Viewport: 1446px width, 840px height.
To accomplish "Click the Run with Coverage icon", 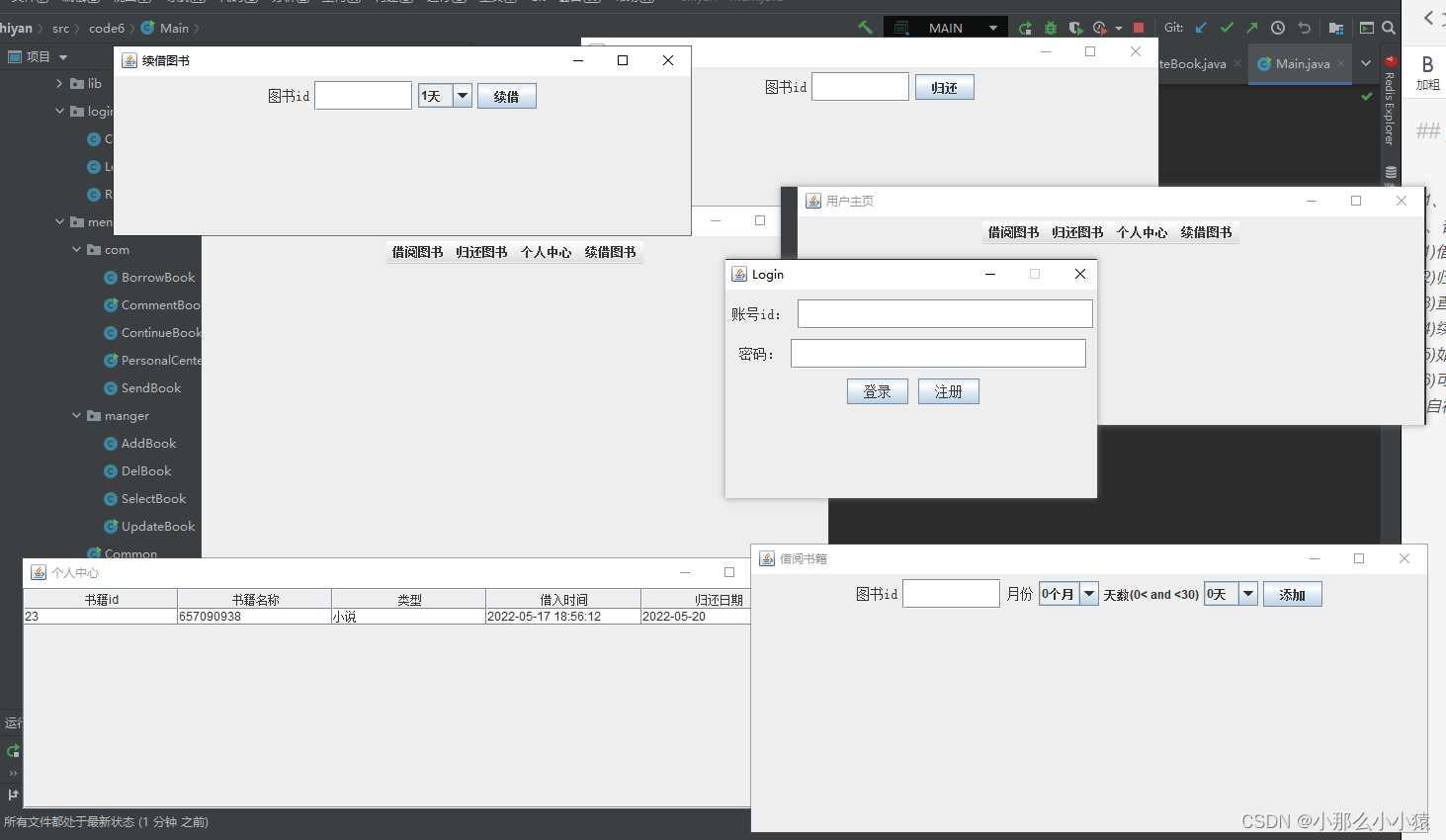I will point(1076,28).
